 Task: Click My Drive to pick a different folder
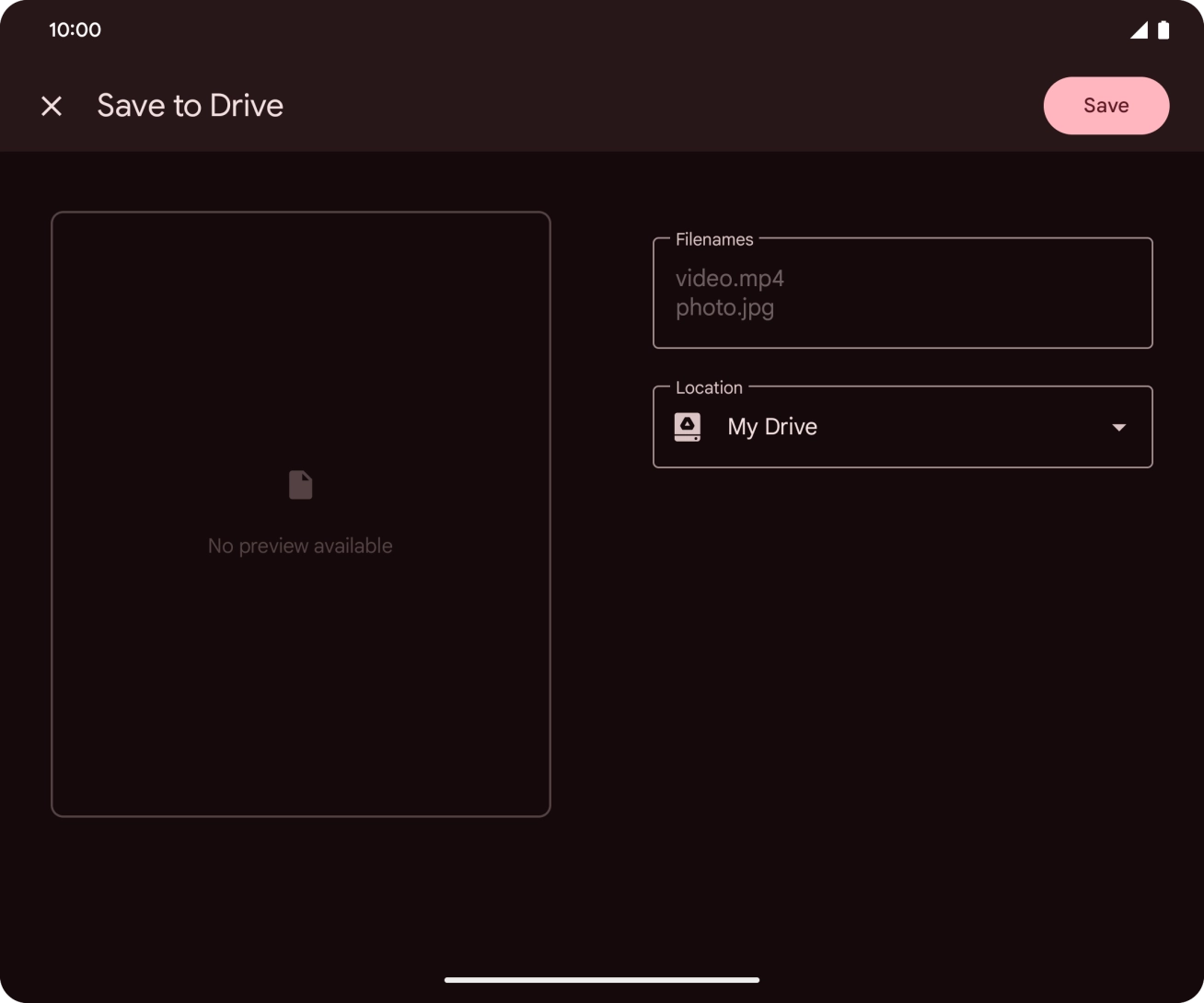[772, 426]
